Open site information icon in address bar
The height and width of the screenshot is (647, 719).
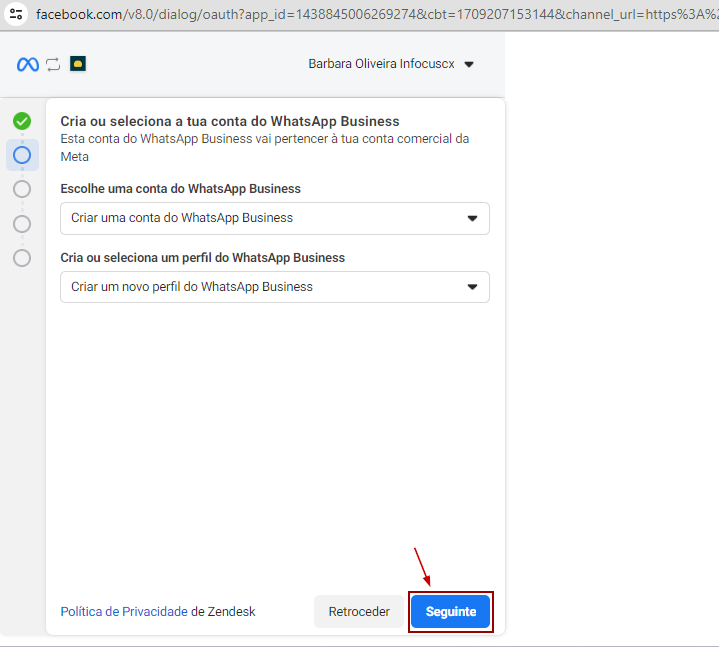pyautogui.click(x=16, y=15)
